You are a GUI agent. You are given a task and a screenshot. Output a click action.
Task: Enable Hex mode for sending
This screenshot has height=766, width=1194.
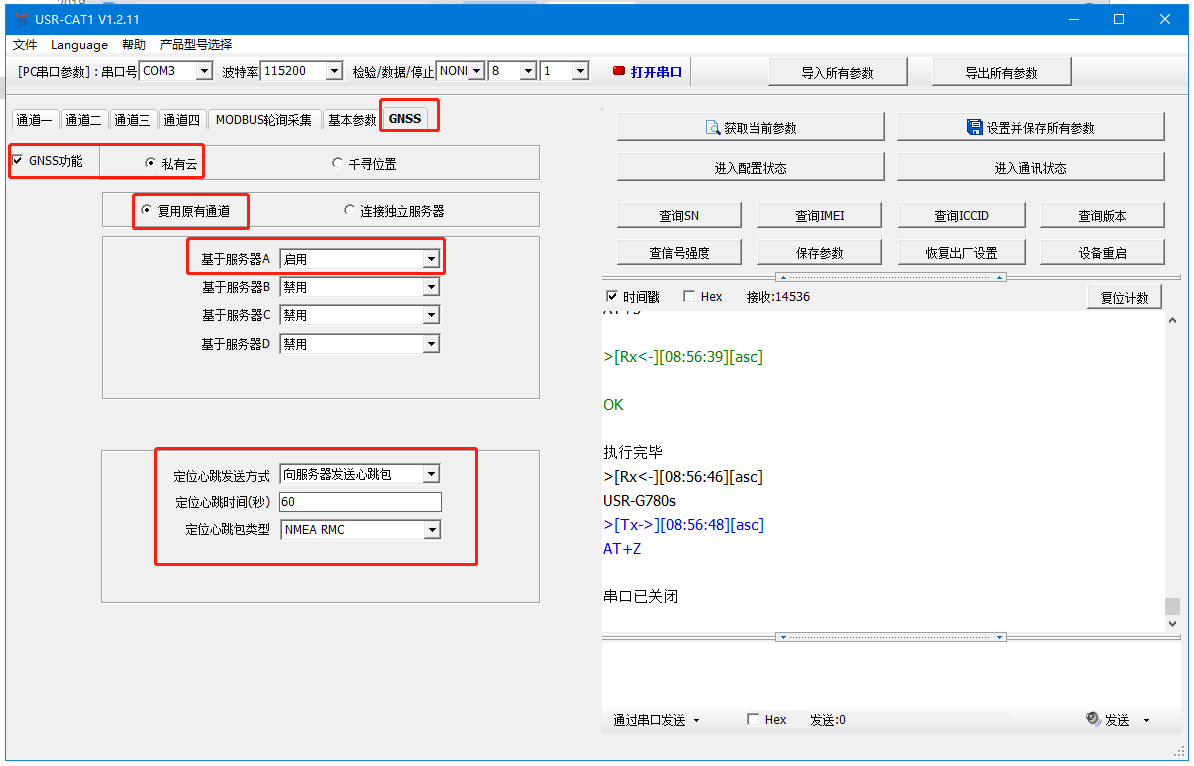[753, 719]
